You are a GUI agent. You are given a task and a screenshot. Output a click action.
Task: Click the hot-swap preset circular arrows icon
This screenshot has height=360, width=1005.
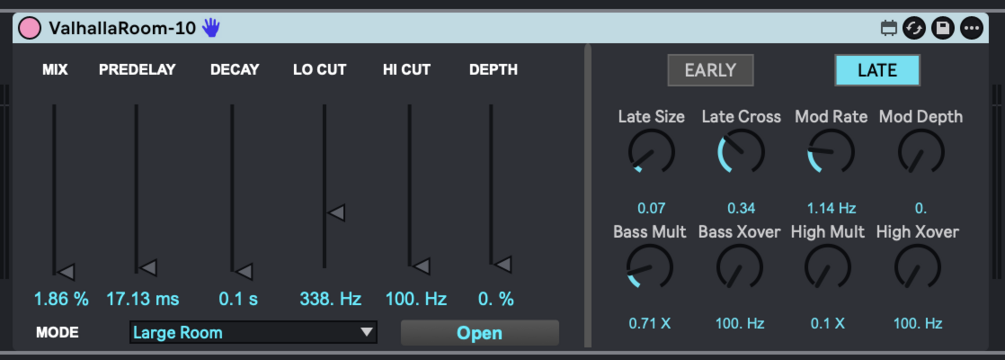pyautogui.click(x=913, y=28)
